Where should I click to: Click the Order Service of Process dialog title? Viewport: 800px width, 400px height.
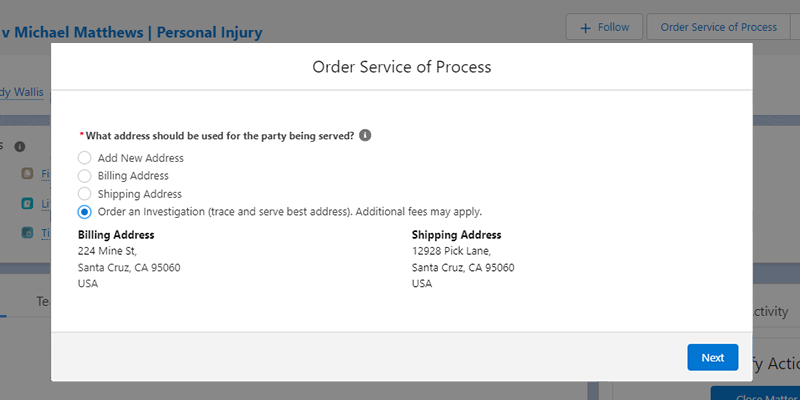coord(401,68)
